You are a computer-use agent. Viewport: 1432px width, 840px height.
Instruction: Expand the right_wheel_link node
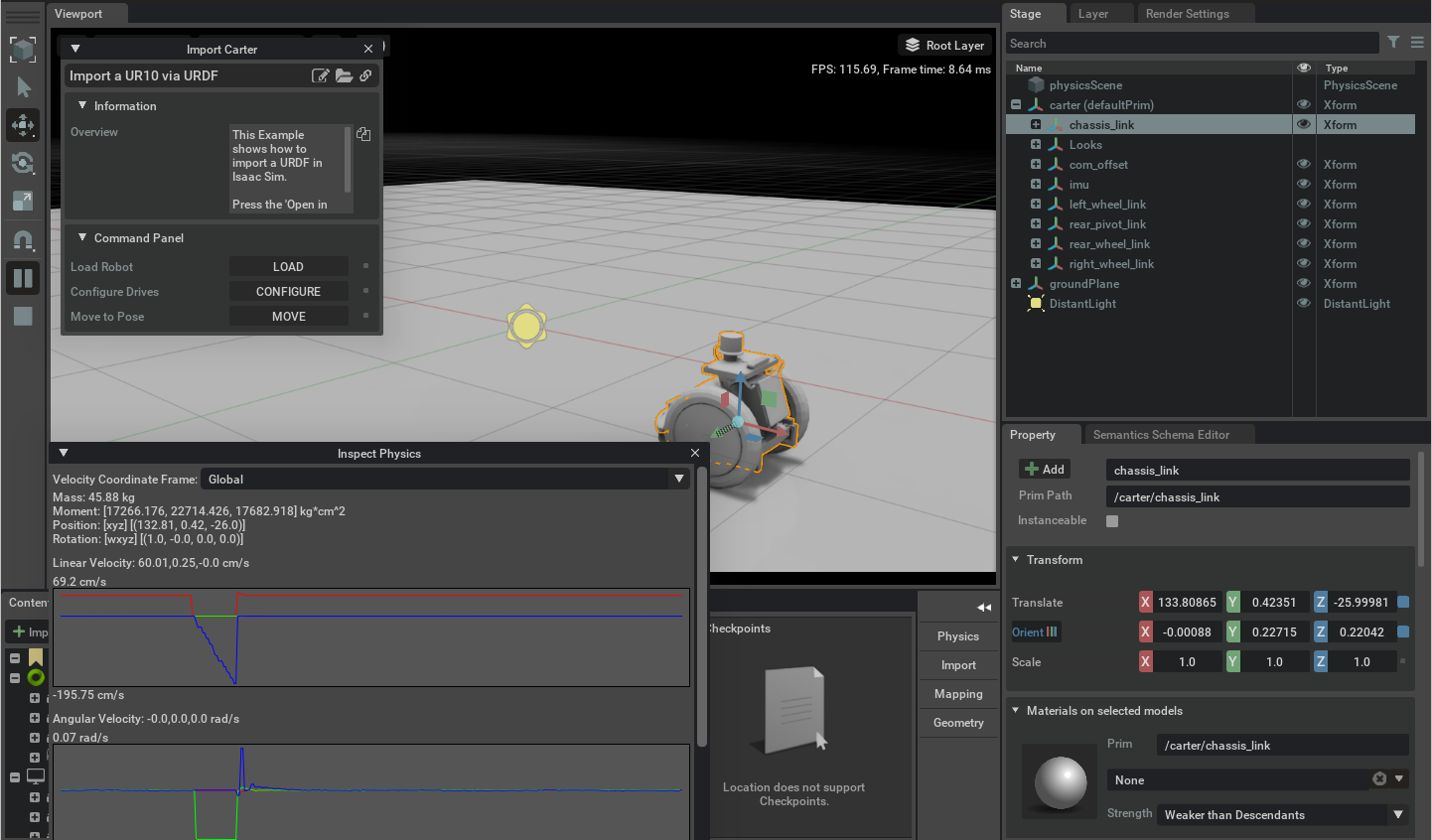coord(1036,263)
